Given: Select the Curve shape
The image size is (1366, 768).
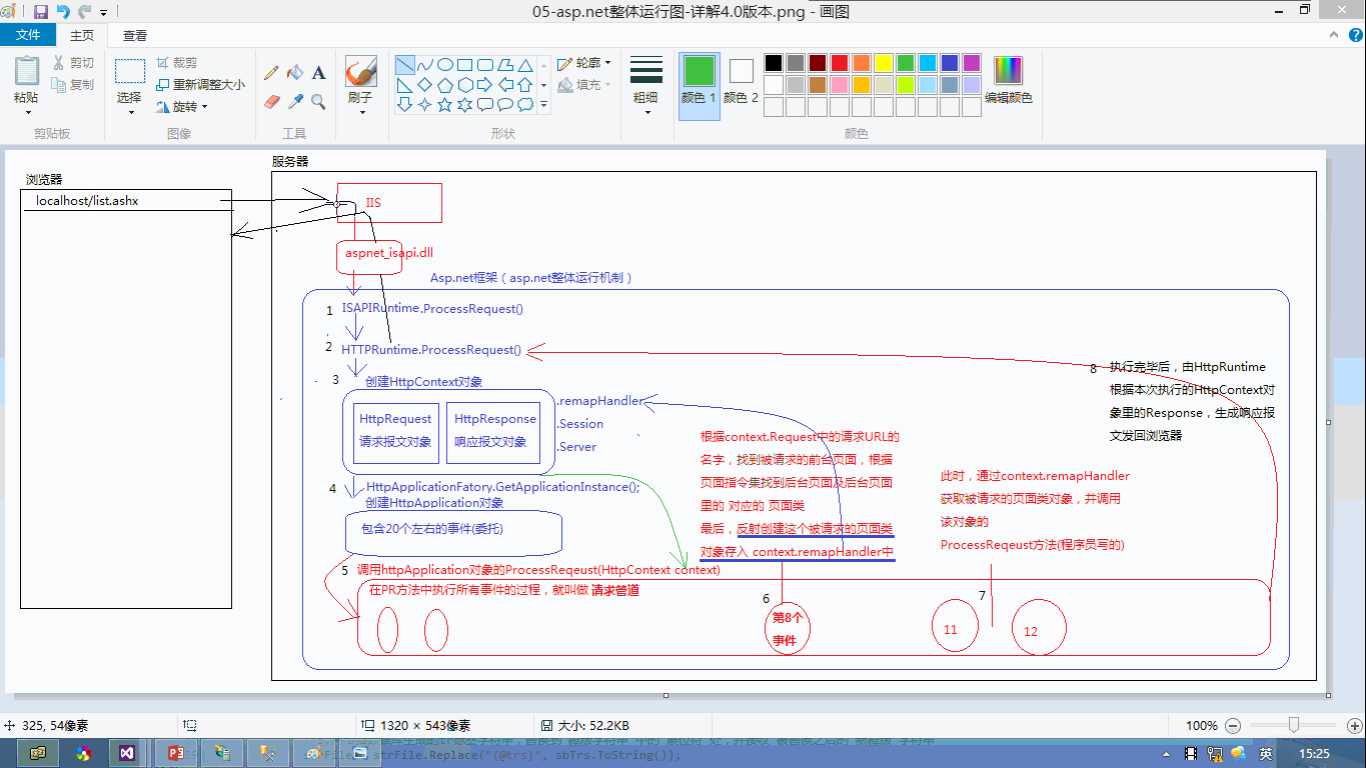Looking at the screenshot, I should [425, 65].
